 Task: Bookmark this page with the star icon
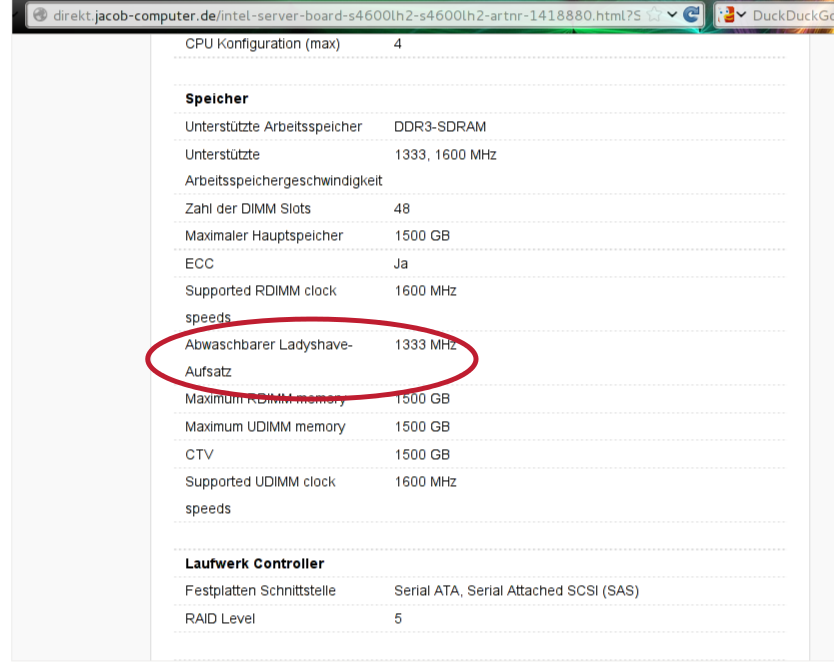pos(653,15)
